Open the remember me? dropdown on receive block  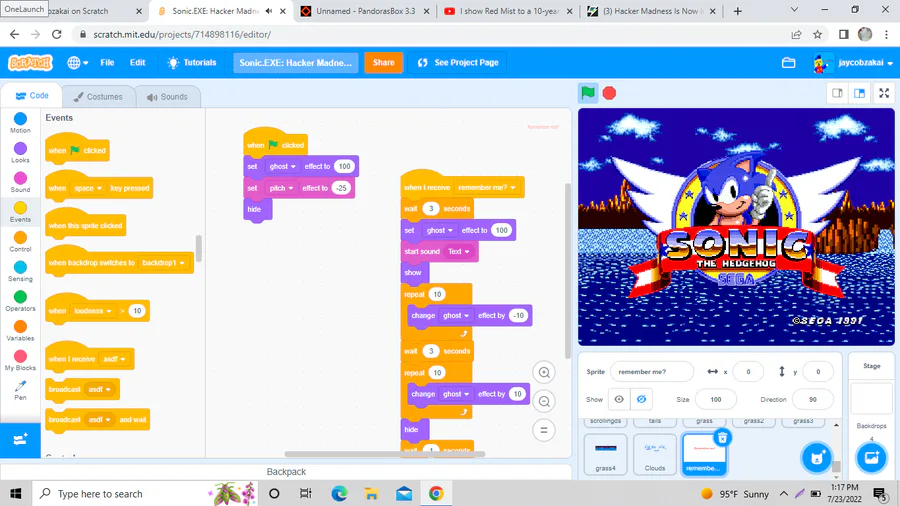(x=487, y=188)
